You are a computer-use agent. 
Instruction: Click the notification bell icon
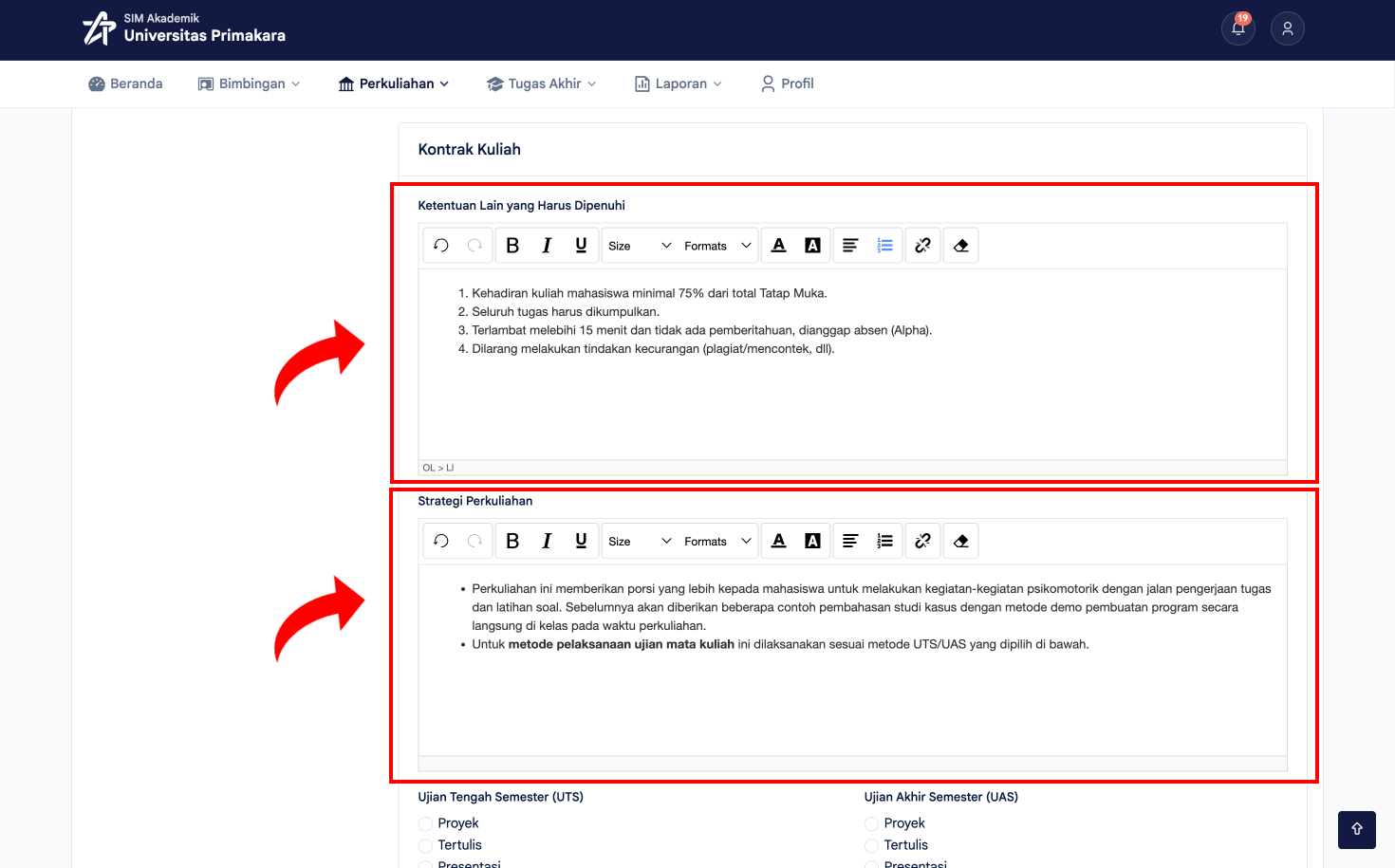point(1238,28)
